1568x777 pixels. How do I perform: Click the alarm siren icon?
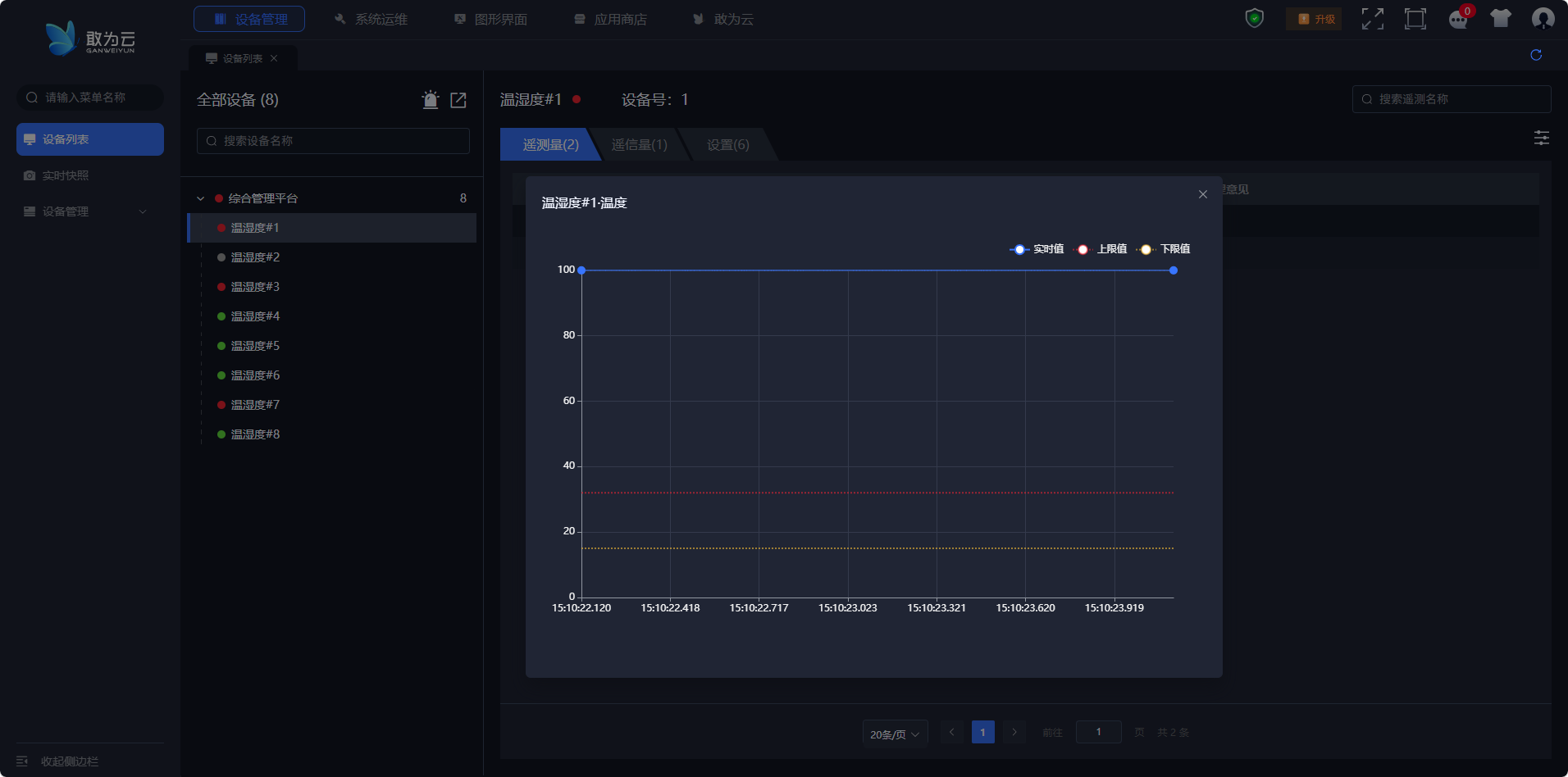coord(431,100)
